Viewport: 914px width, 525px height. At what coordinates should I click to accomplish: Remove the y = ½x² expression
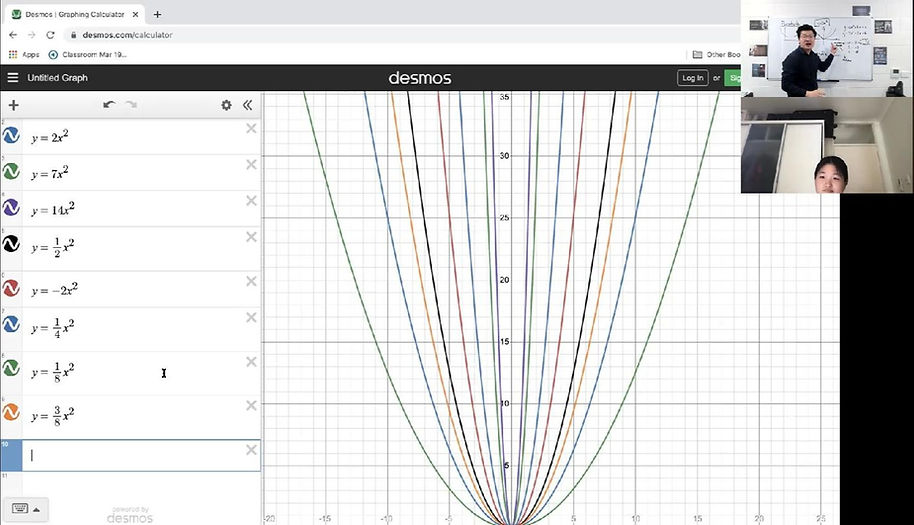click(x=251, y=237)
